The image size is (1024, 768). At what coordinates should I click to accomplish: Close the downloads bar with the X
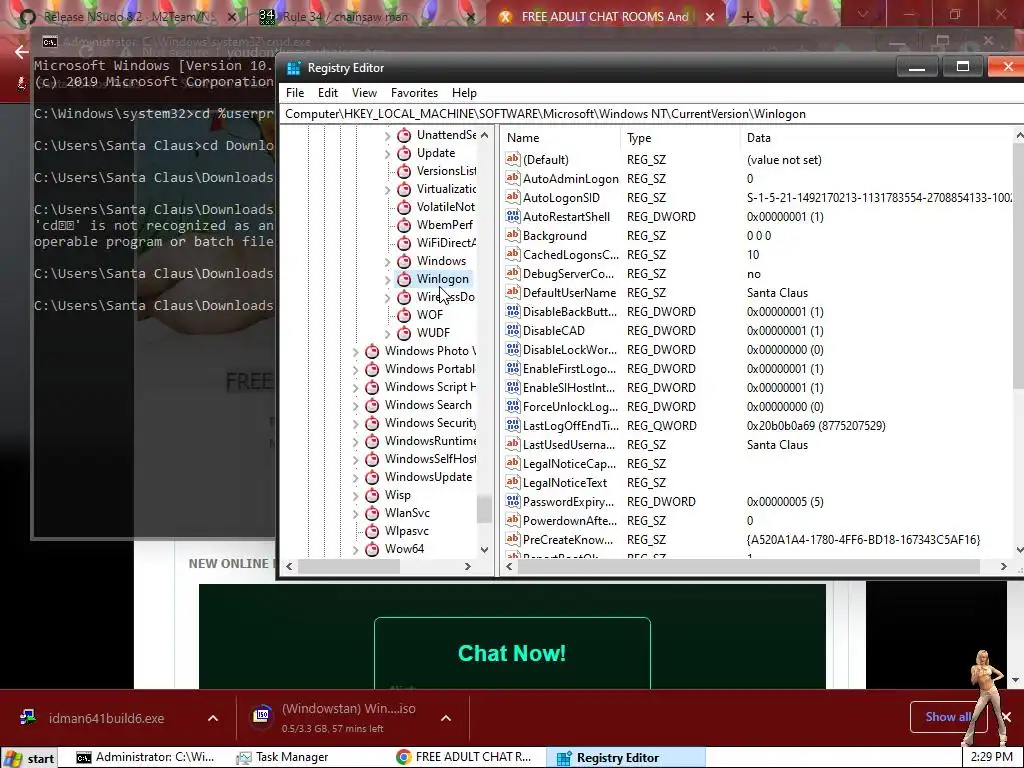pyautogui.click(x=1006, y=717)
